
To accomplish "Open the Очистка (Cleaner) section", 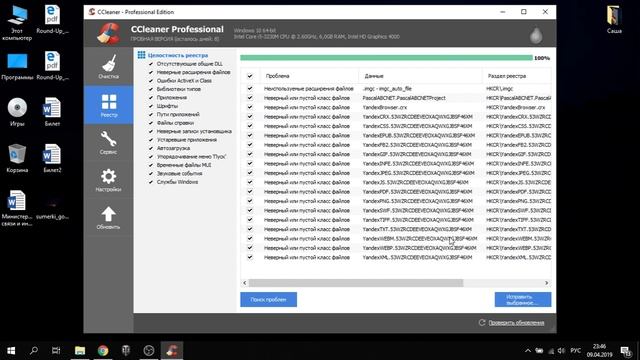I will click(x=108, y=67).
